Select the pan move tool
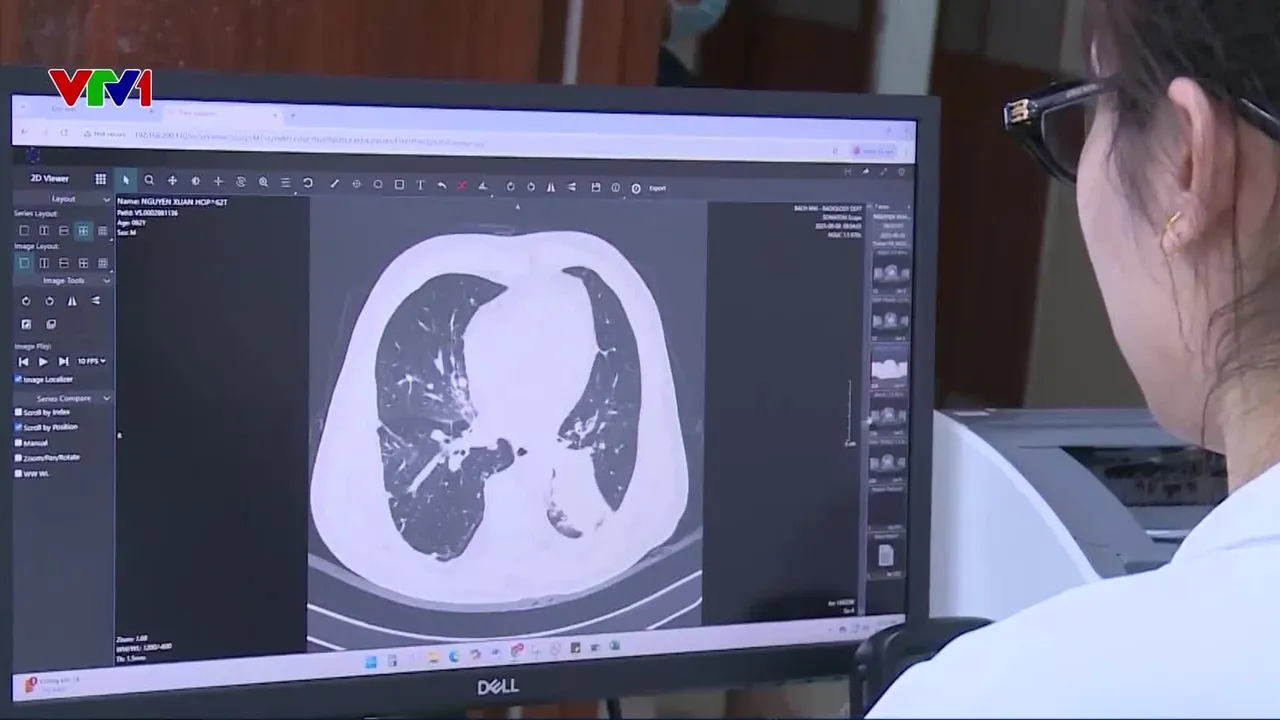Screen dimensions: 1280x720 point(172,181)
